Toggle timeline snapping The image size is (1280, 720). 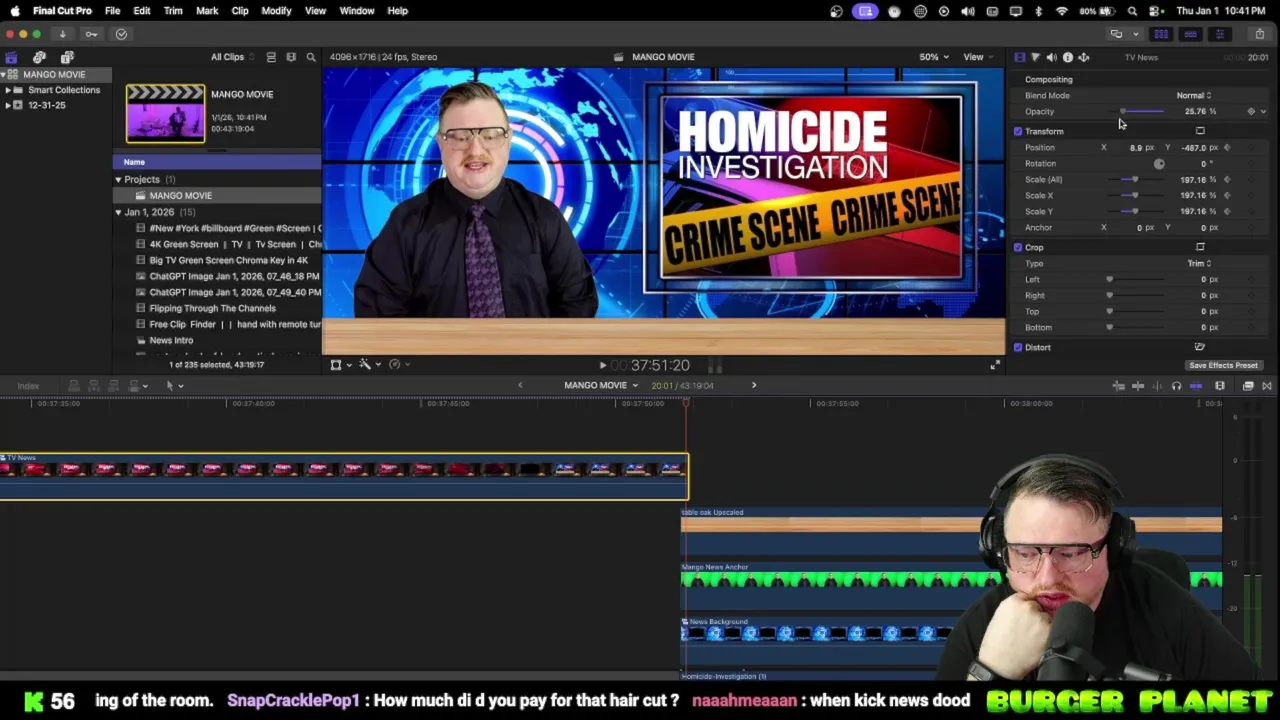point(1196,386)
